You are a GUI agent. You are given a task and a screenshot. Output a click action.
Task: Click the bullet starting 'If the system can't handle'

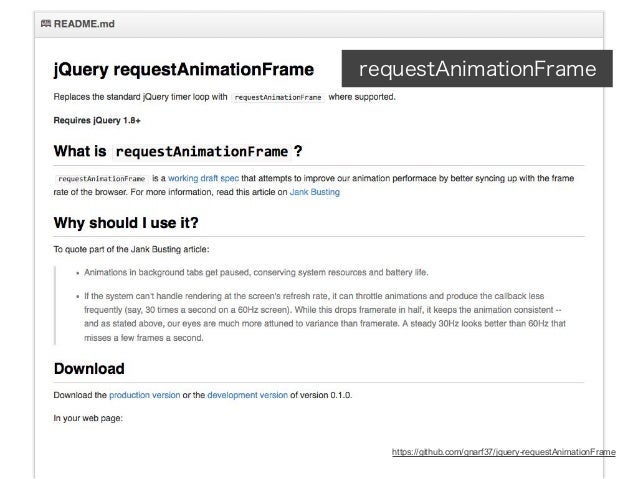[x=325, y=317]
